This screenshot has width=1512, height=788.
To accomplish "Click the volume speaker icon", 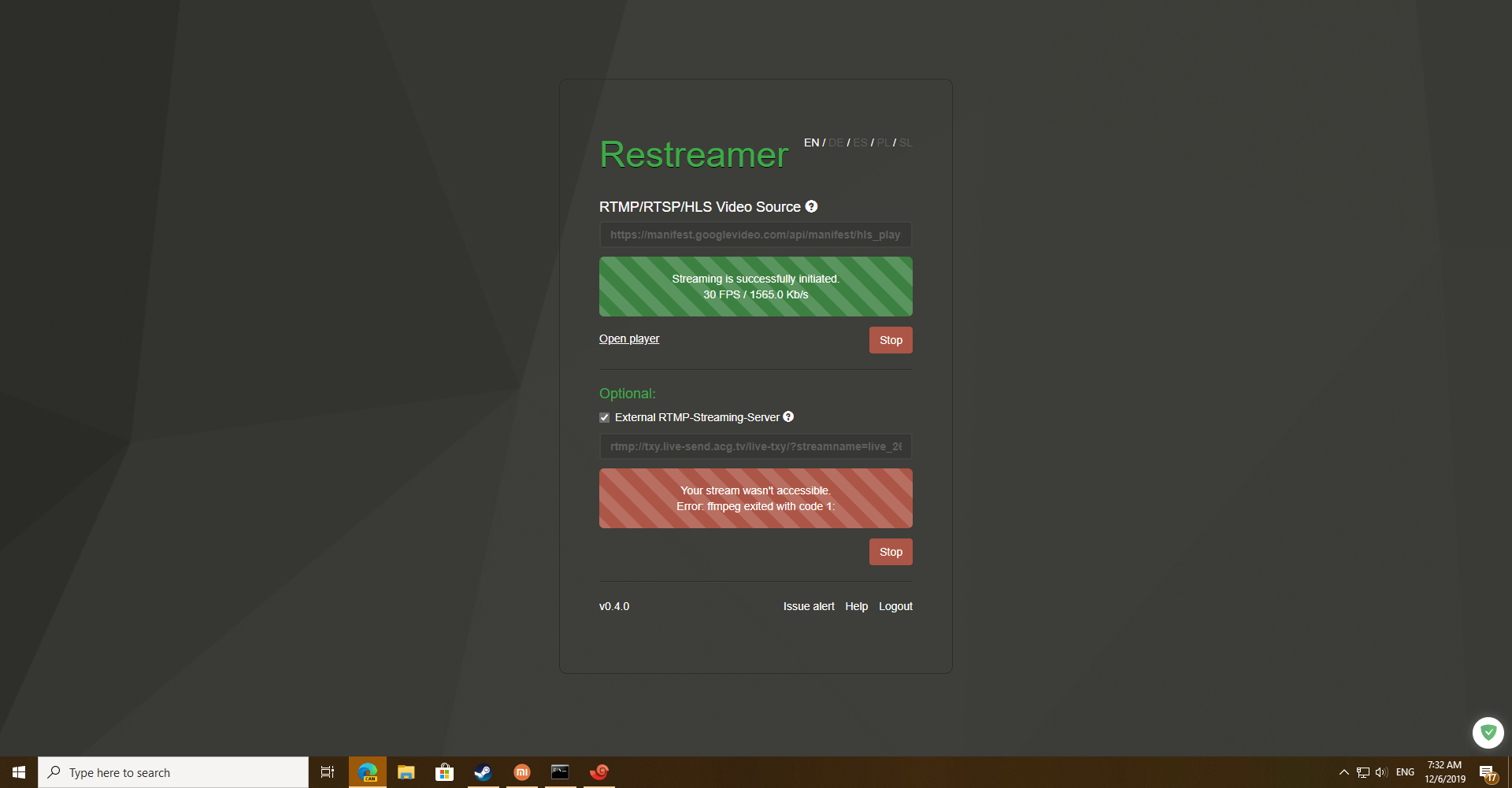I will pyautogui.click(x=1381, y=772).
